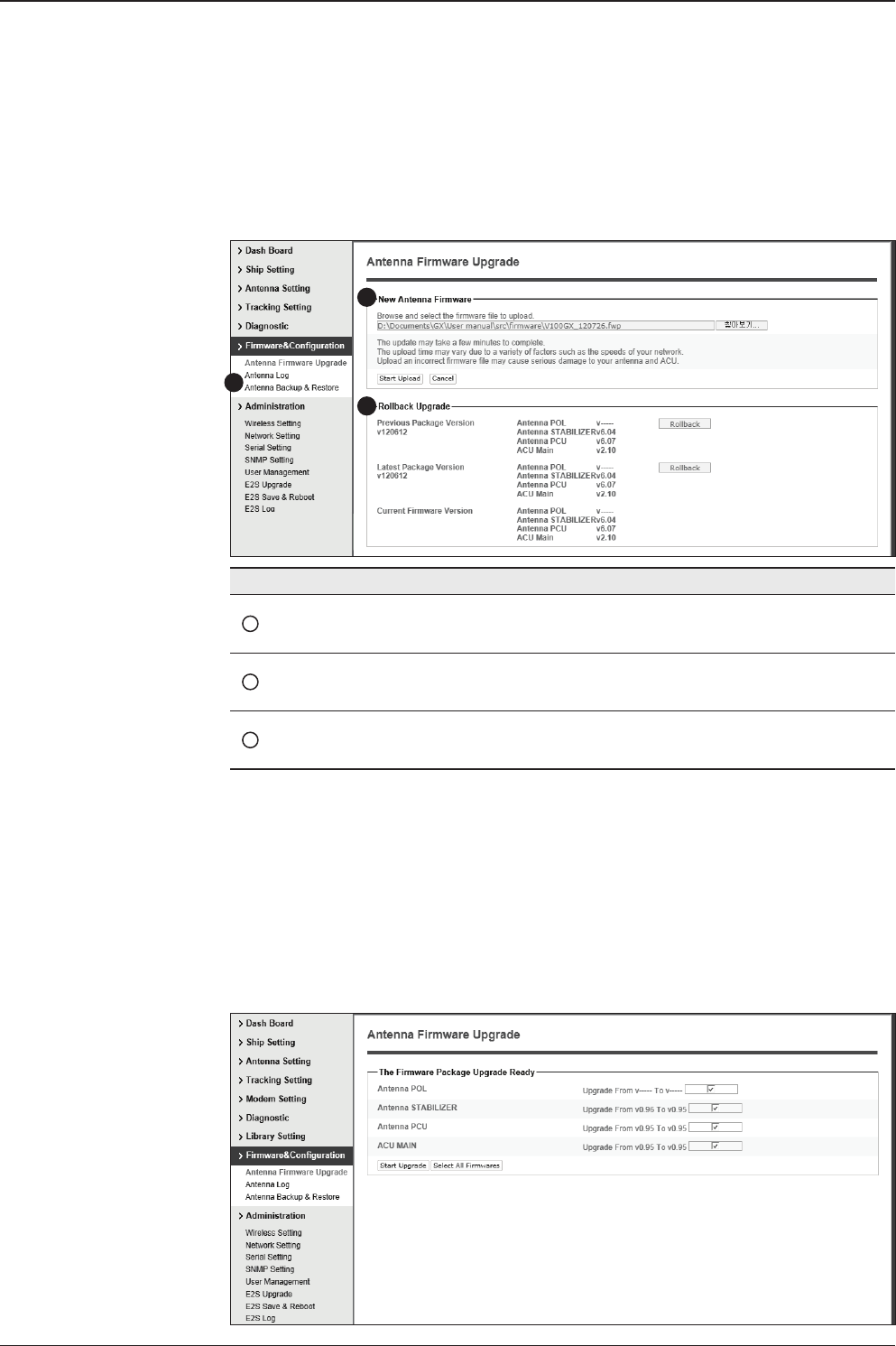Open User Management on the Firmware Package Upgrade Ready page
The width and height of the screenshot is (896, 1346).
(x=277, y=1282)
